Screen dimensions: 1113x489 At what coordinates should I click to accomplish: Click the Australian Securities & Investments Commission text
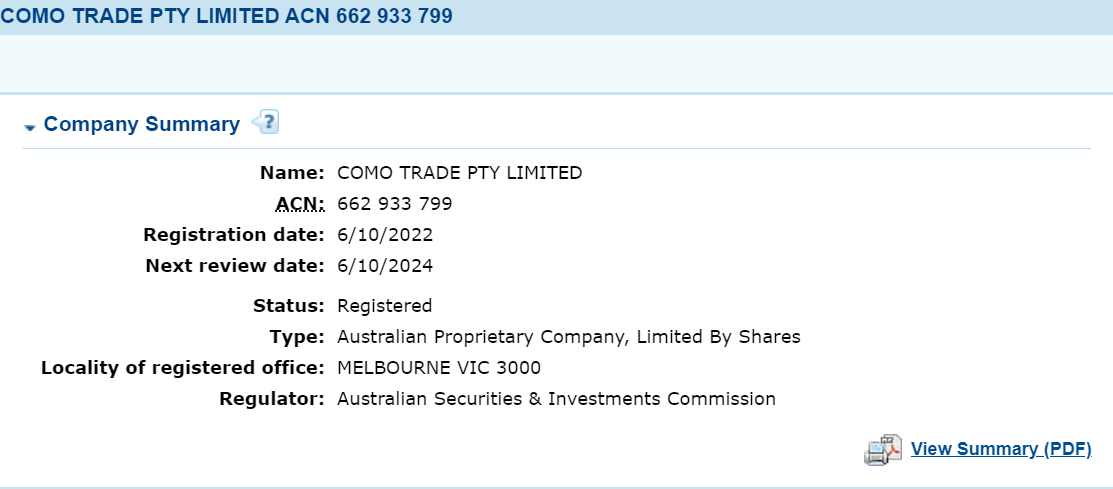tap(556, 399)
